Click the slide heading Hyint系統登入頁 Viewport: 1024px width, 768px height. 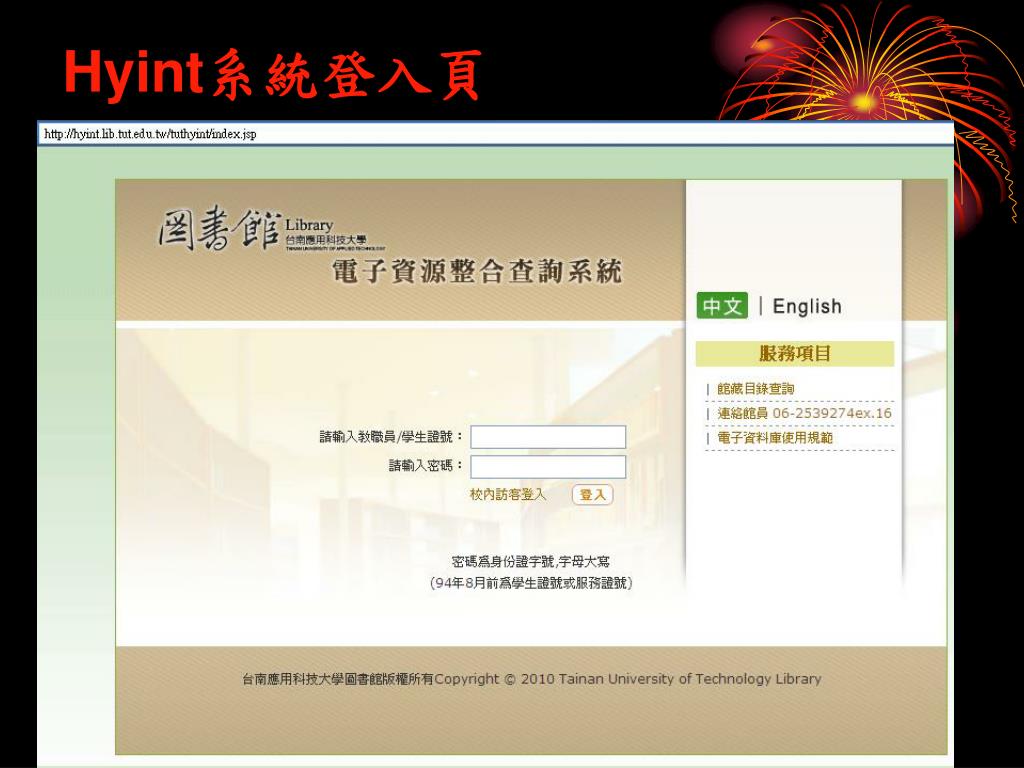pyautogui.click(x=273, y=74)
